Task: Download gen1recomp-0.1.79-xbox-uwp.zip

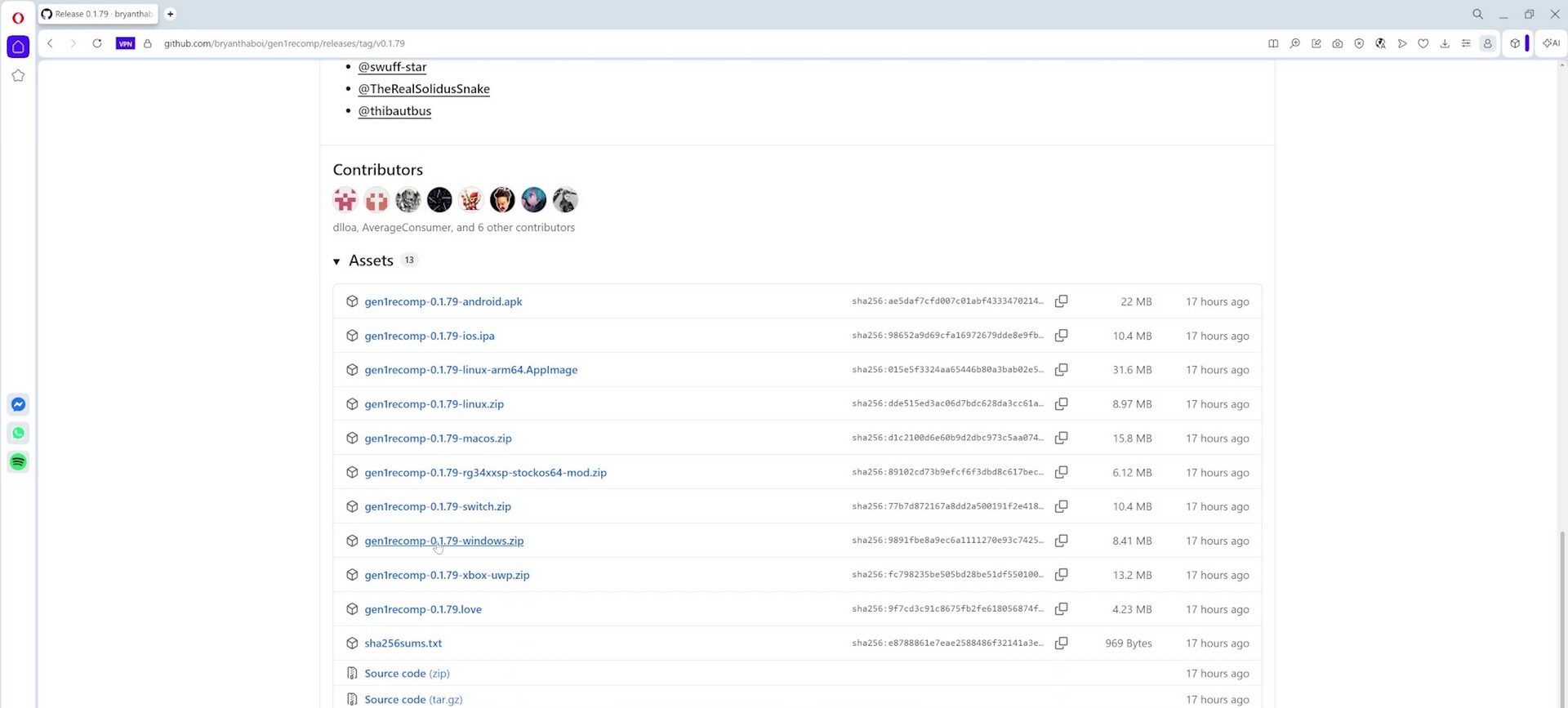Action: point(448,575)
